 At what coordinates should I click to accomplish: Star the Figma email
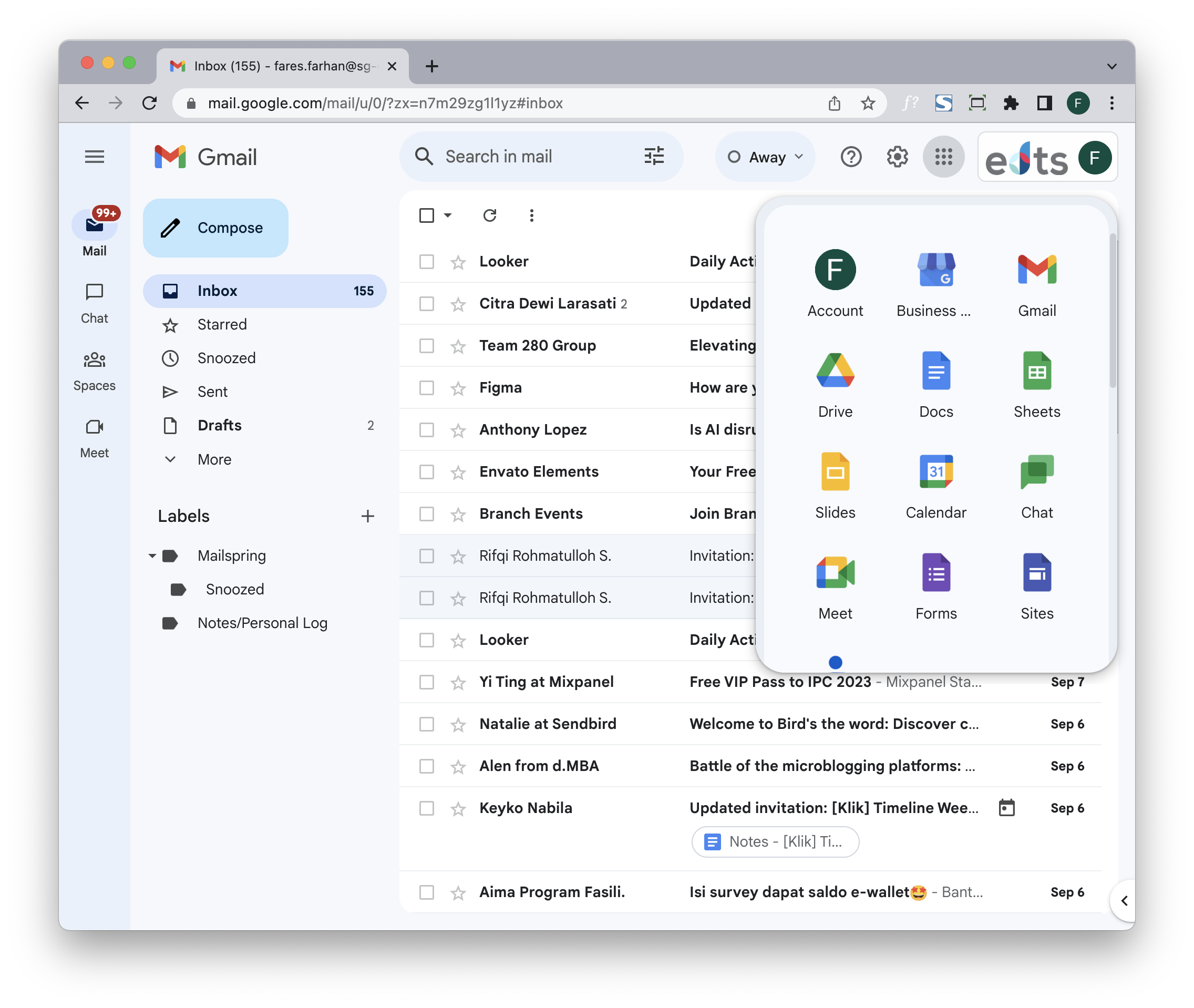tap(458, 388)
